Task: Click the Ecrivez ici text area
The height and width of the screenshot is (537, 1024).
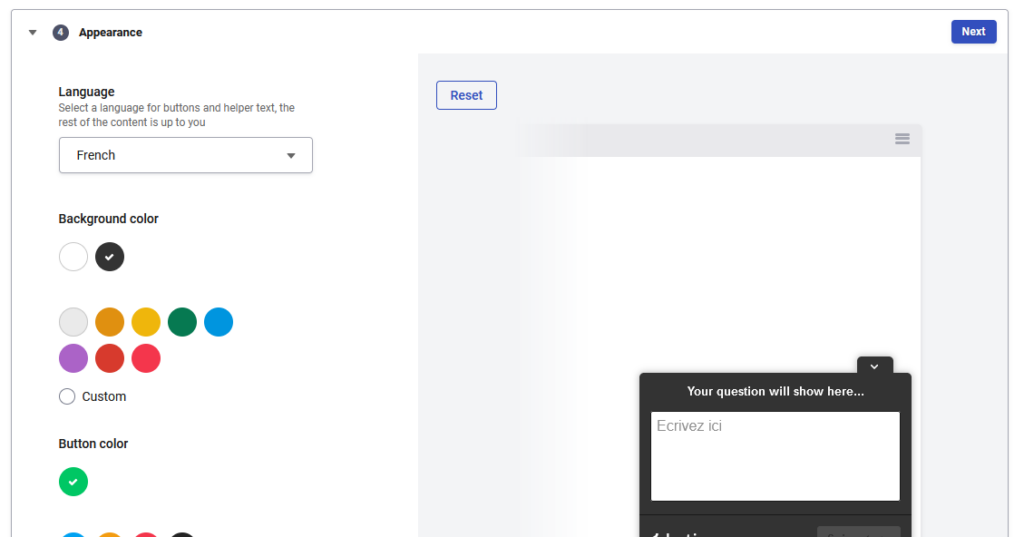Action: [x=775, y=456]
